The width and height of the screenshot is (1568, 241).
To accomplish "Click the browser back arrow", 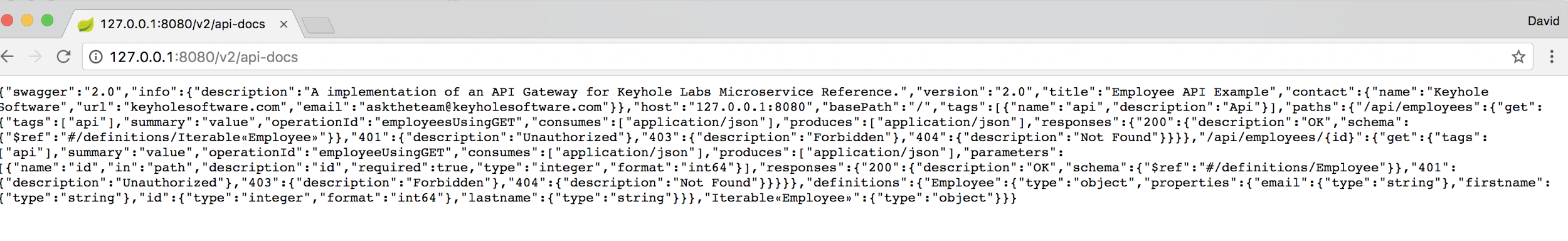I will [x=8, y=56].
